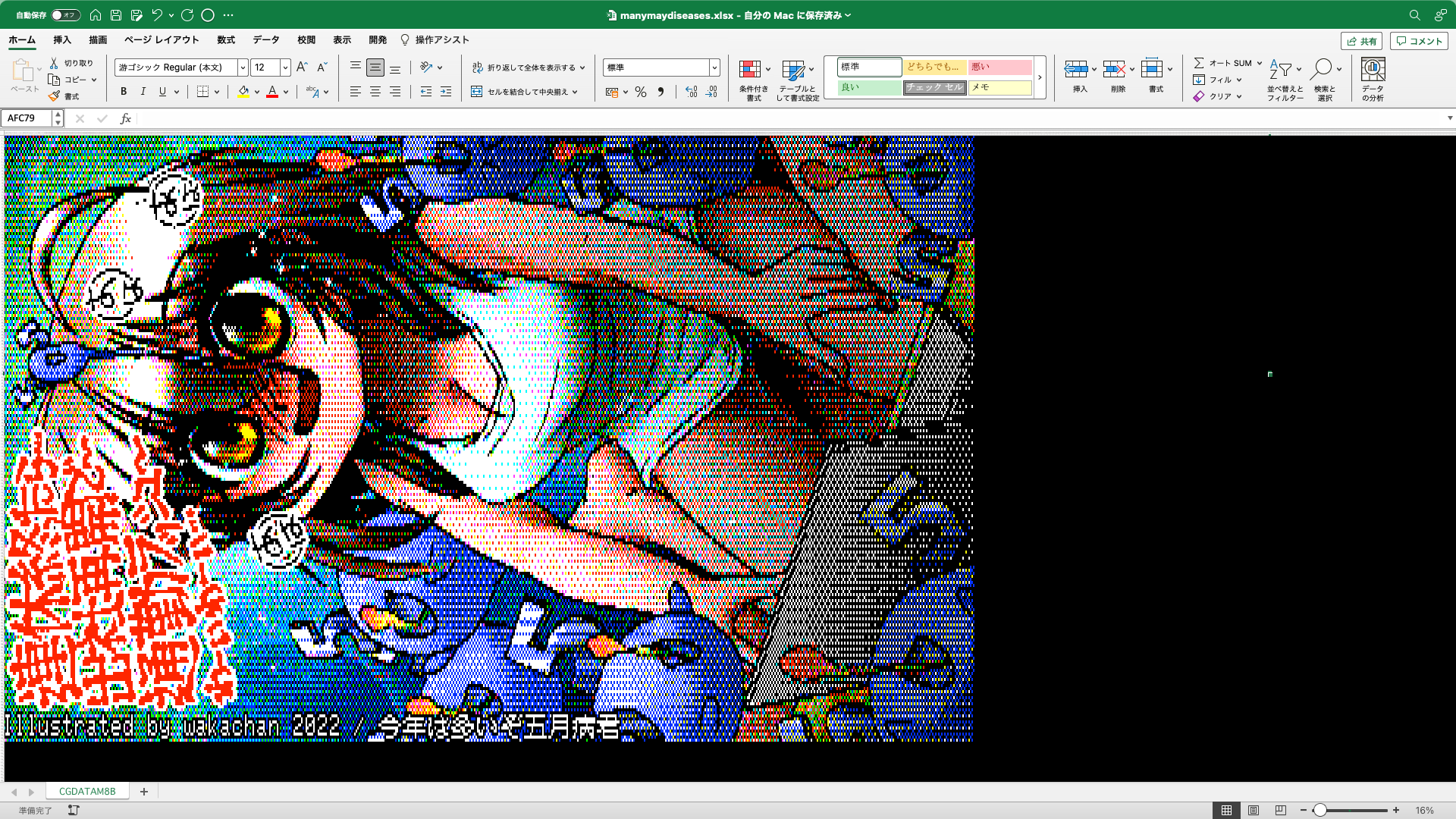
Task: Open the font size dropdown
Action: 285,67
